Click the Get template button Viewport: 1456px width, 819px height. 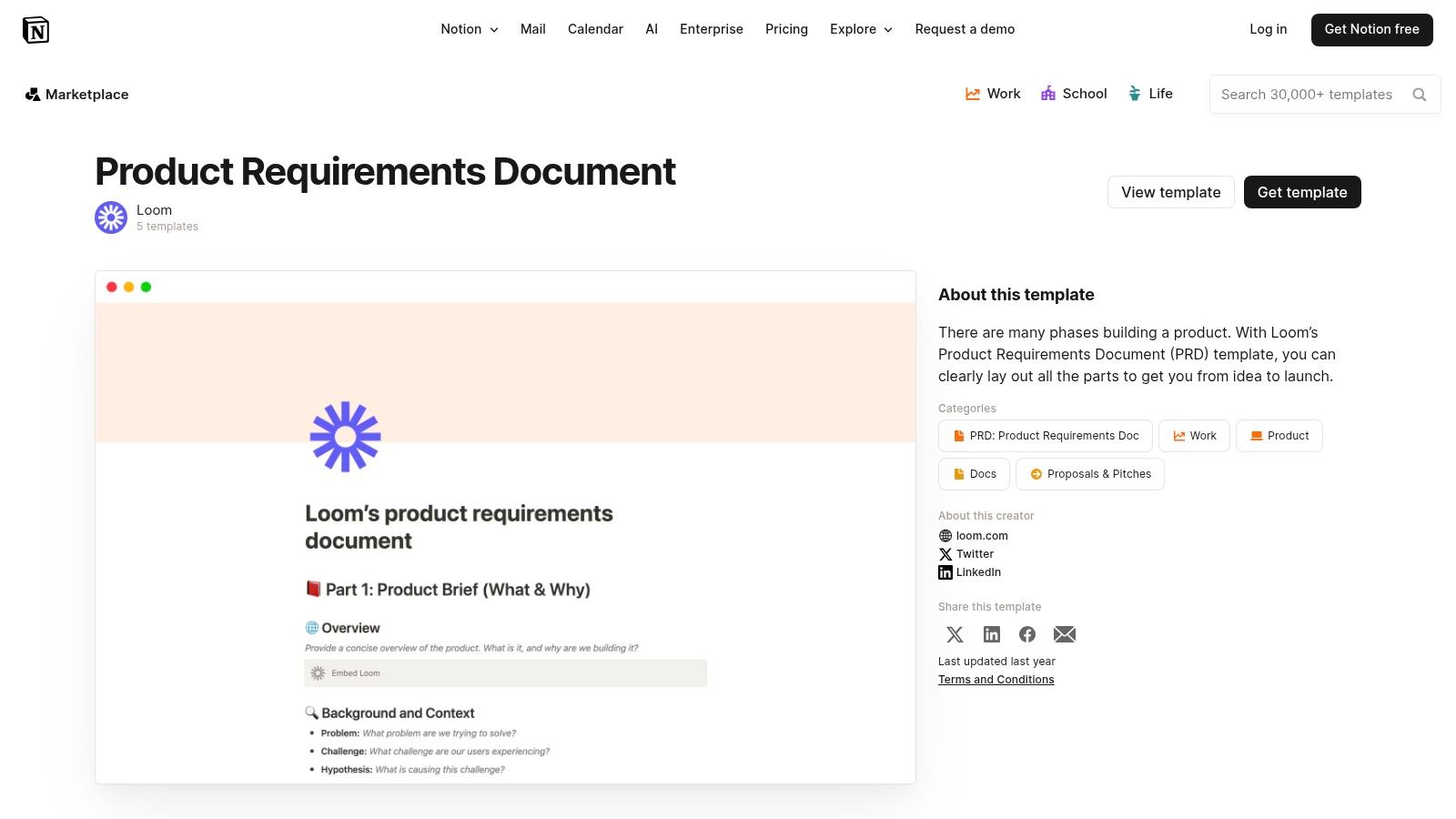pos(1301,192)
